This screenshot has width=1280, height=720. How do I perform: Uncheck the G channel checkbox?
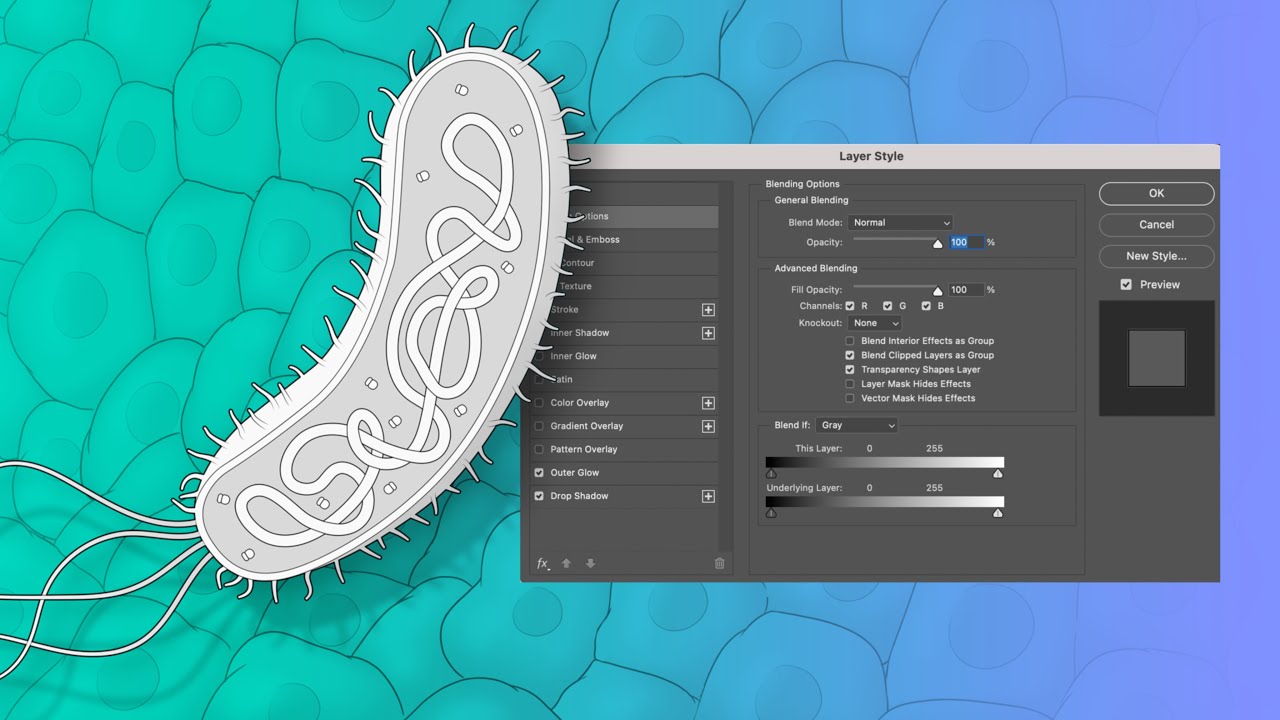[887, 306]
